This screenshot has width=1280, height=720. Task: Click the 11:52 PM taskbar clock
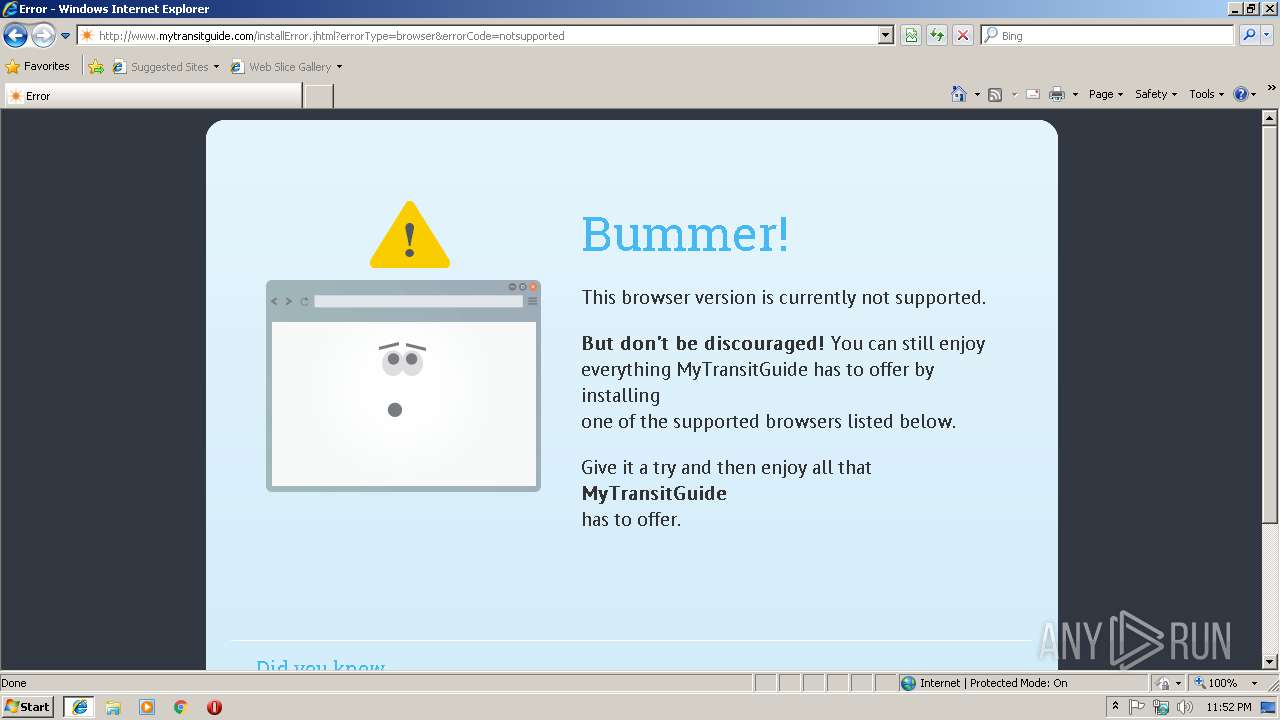(x=1229, y=707)
